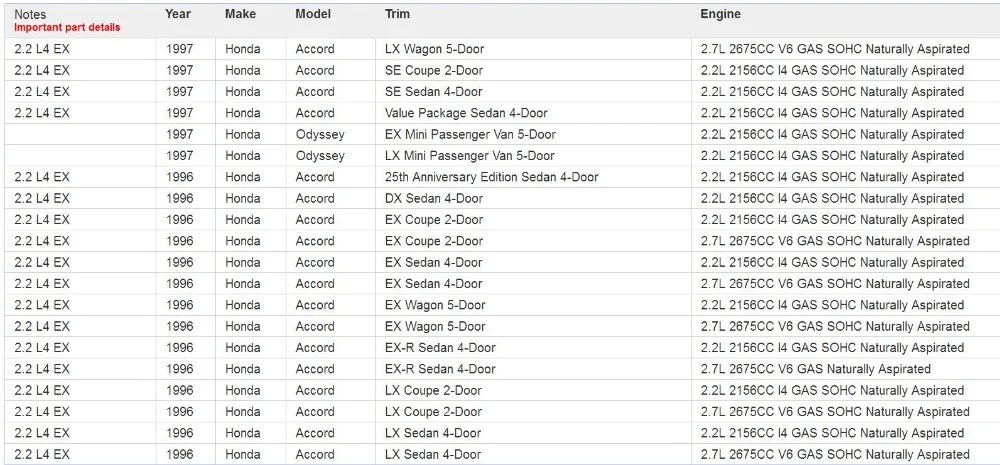Click Odyssey in the LX Mini Passenger Van row
Image resolution: width=1000 pixels, height=465 pixels.
(x=320, y=156)
